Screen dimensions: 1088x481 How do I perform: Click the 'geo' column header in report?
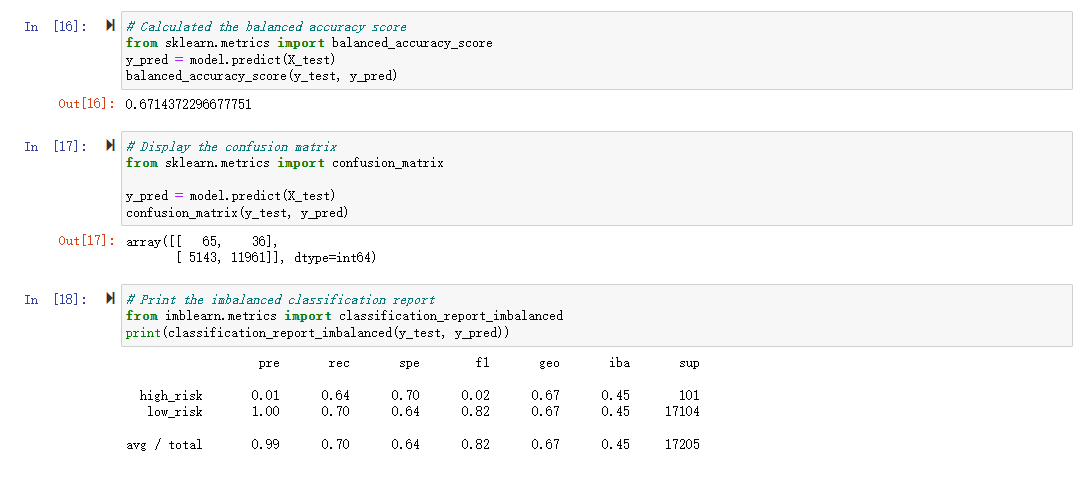click(x=550, y=364)
